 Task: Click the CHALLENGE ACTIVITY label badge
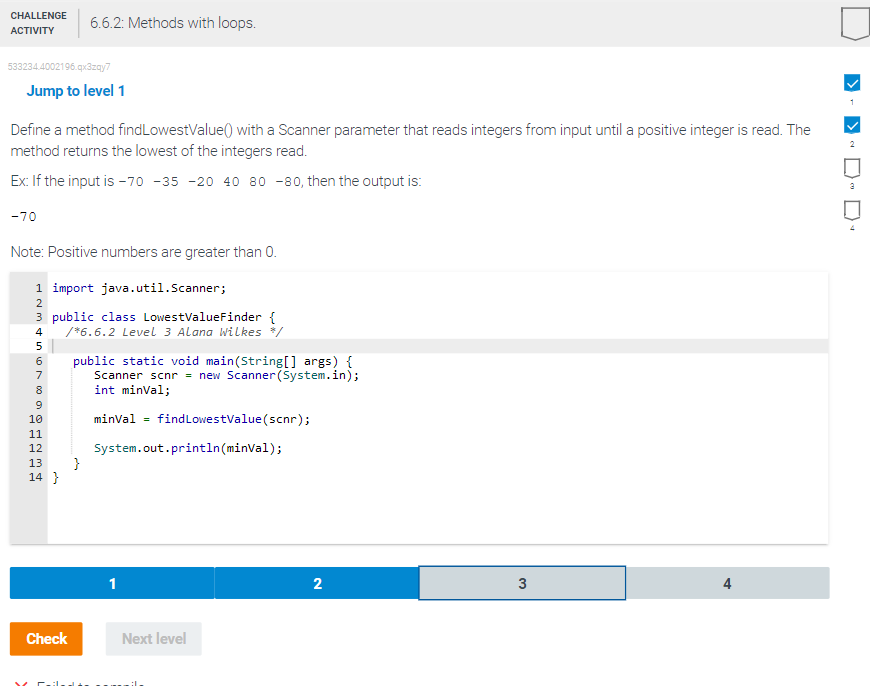pos(38,22)
